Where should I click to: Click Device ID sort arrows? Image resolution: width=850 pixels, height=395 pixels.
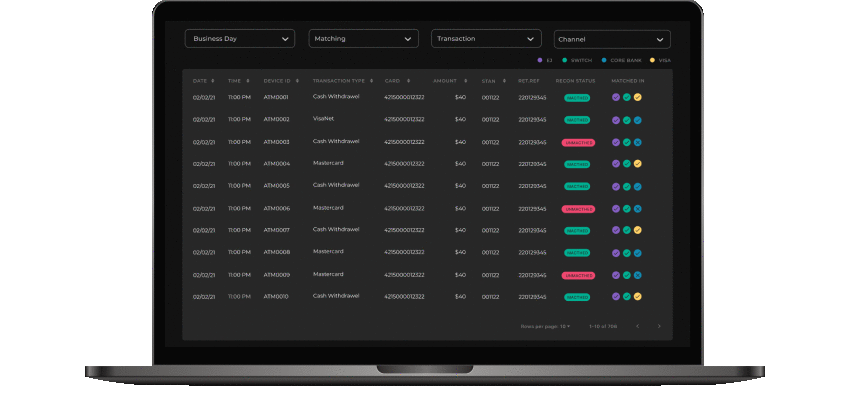tap(297, 81)
